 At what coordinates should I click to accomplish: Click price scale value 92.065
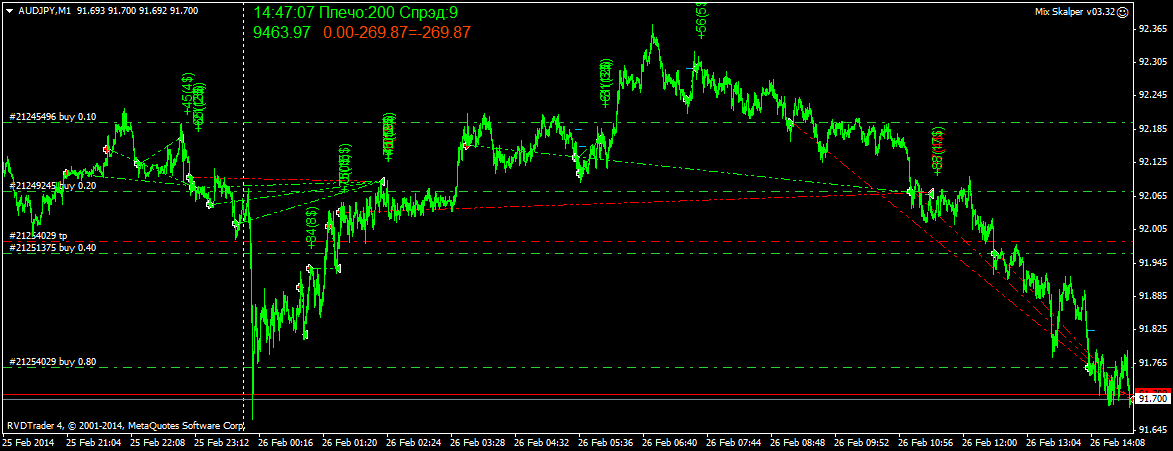pyautogui.click(x=1152, y=196)
